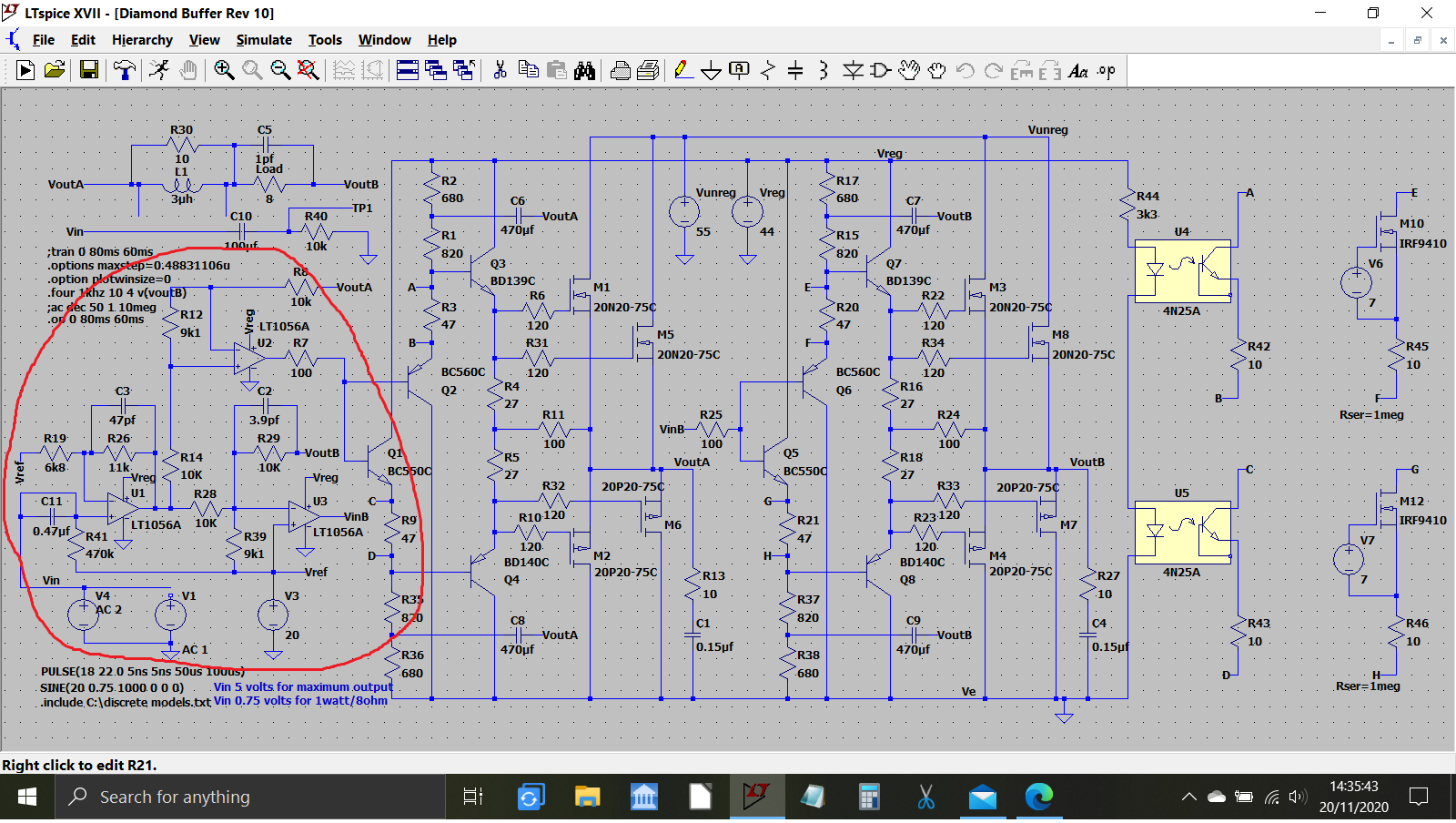Screen dimensions: 1456x823
Task: Click the Text Aa tool
Action: pos(1078,70)
